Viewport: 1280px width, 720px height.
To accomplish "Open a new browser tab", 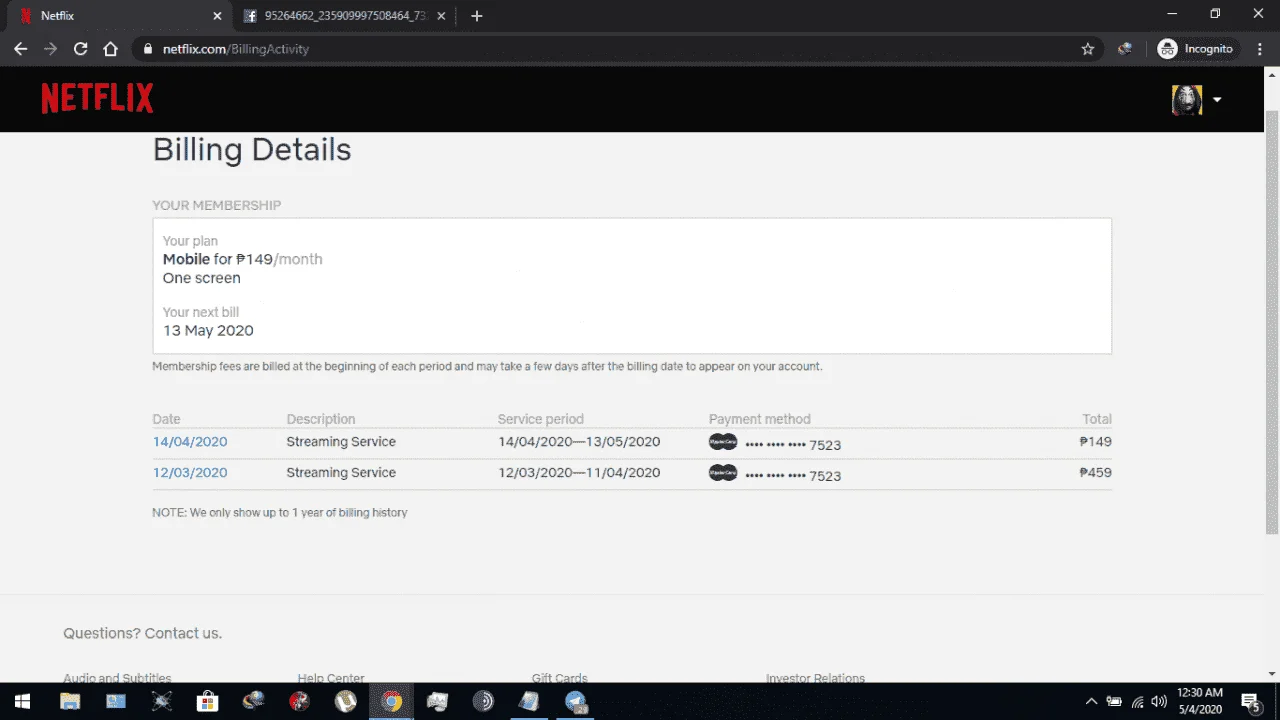I will pyautogui.click(x=476, y=16).
